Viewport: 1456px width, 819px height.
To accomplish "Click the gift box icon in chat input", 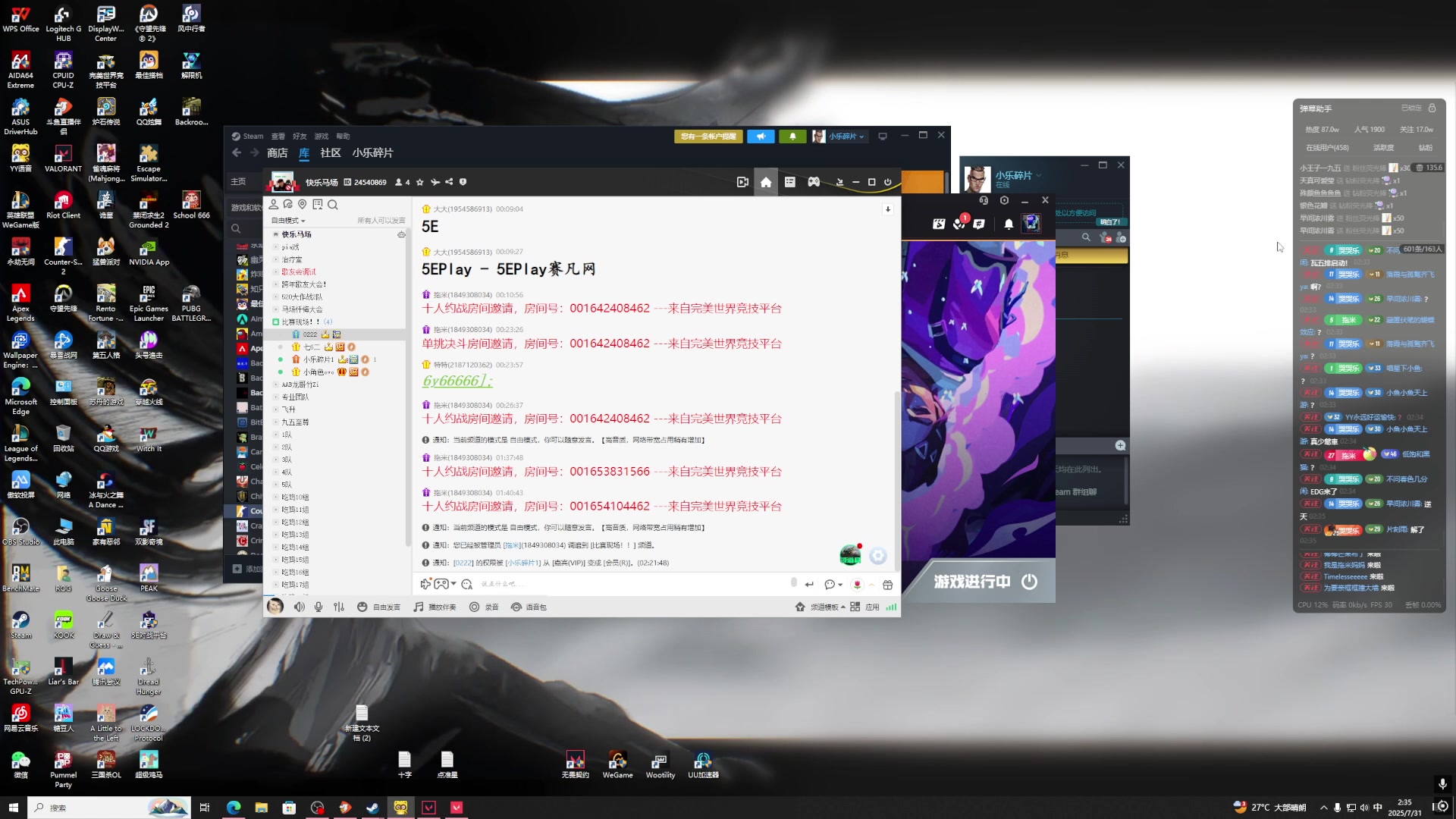I will pos(887,584).
